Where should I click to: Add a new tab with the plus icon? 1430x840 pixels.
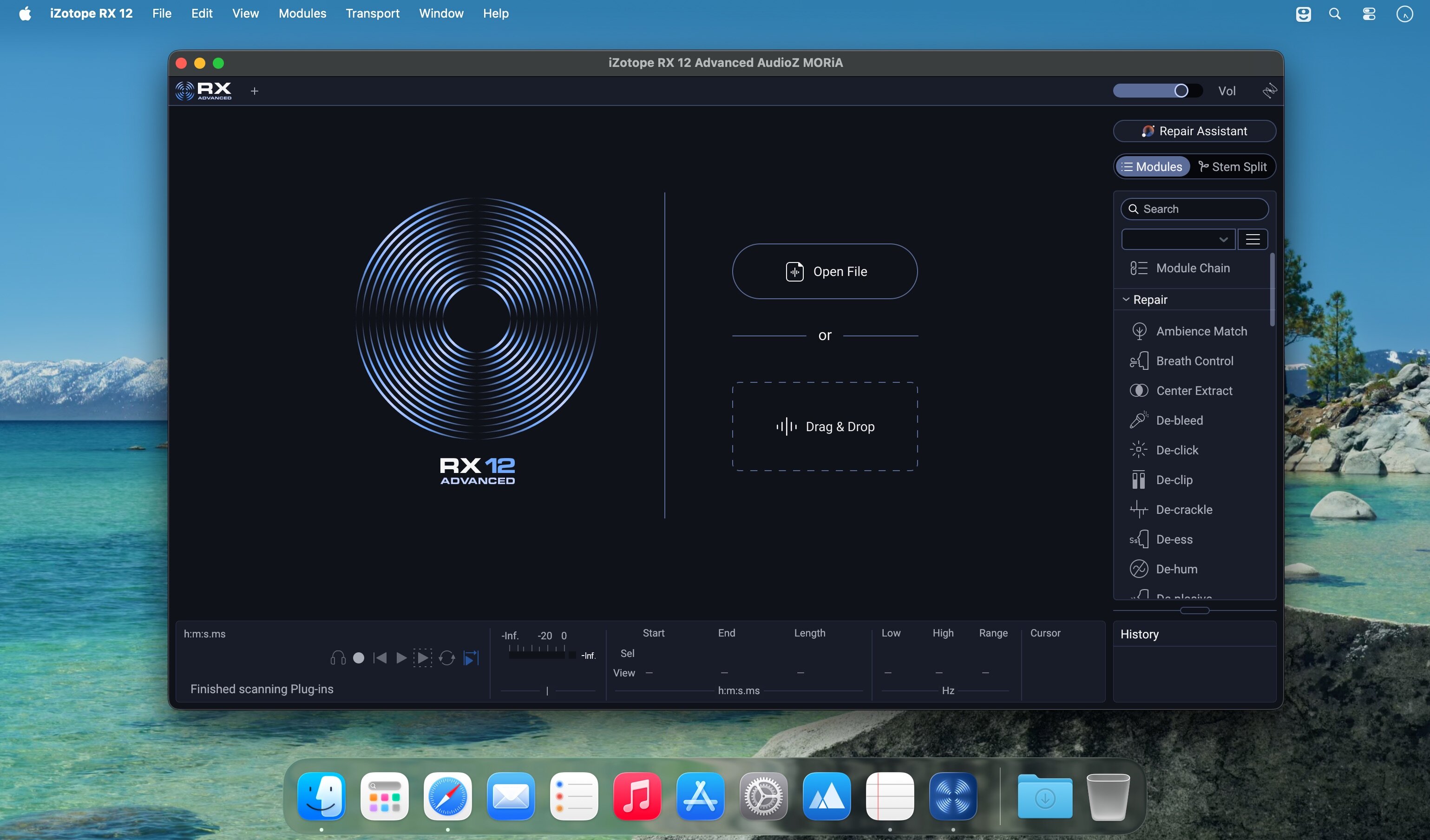[x=255, y=91]
